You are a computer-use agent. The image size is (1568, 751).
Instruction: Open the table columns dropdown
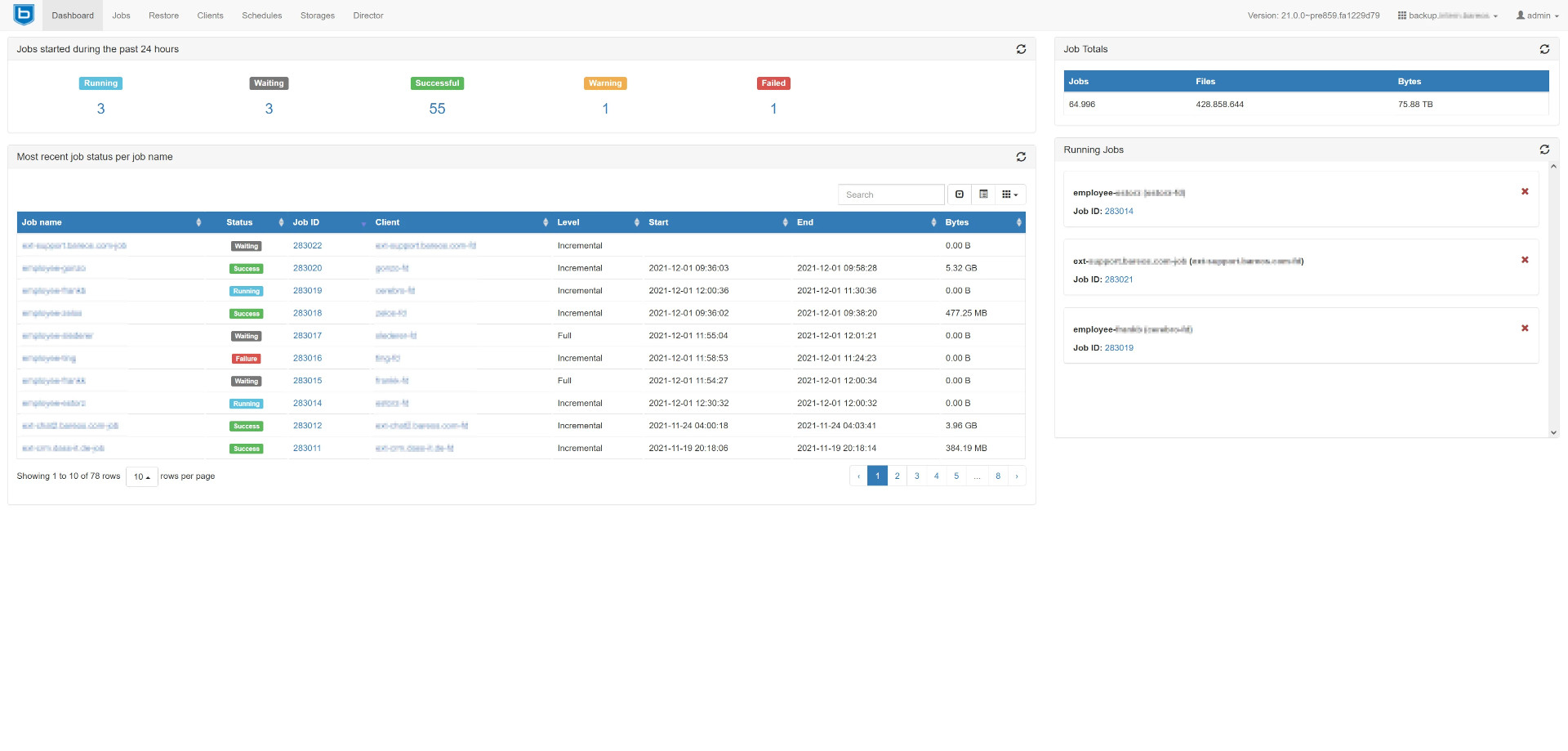click(1010, 194)
